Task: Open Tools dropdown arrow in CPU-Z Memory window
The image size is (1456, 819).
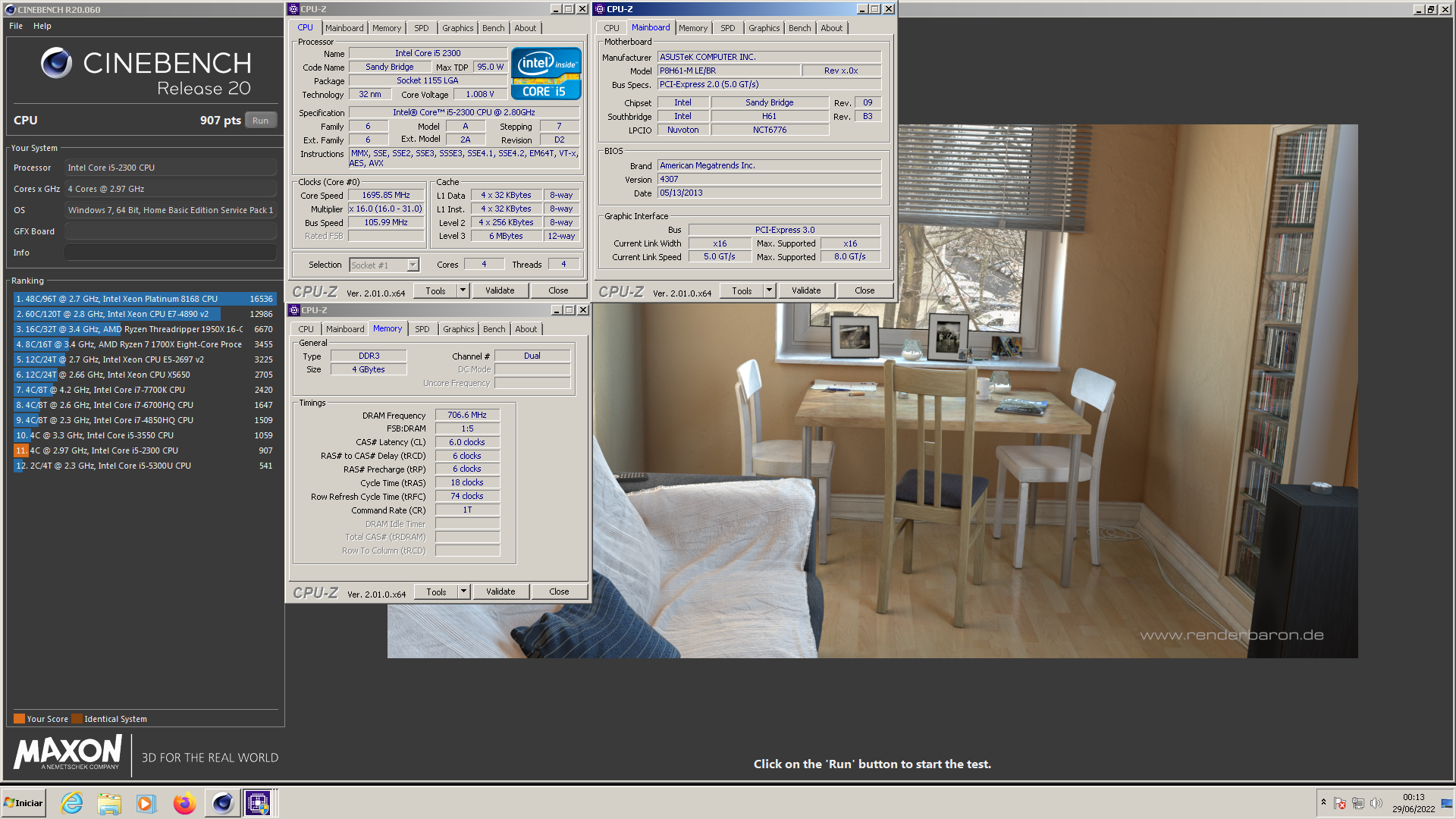Action: coord(463,591)
